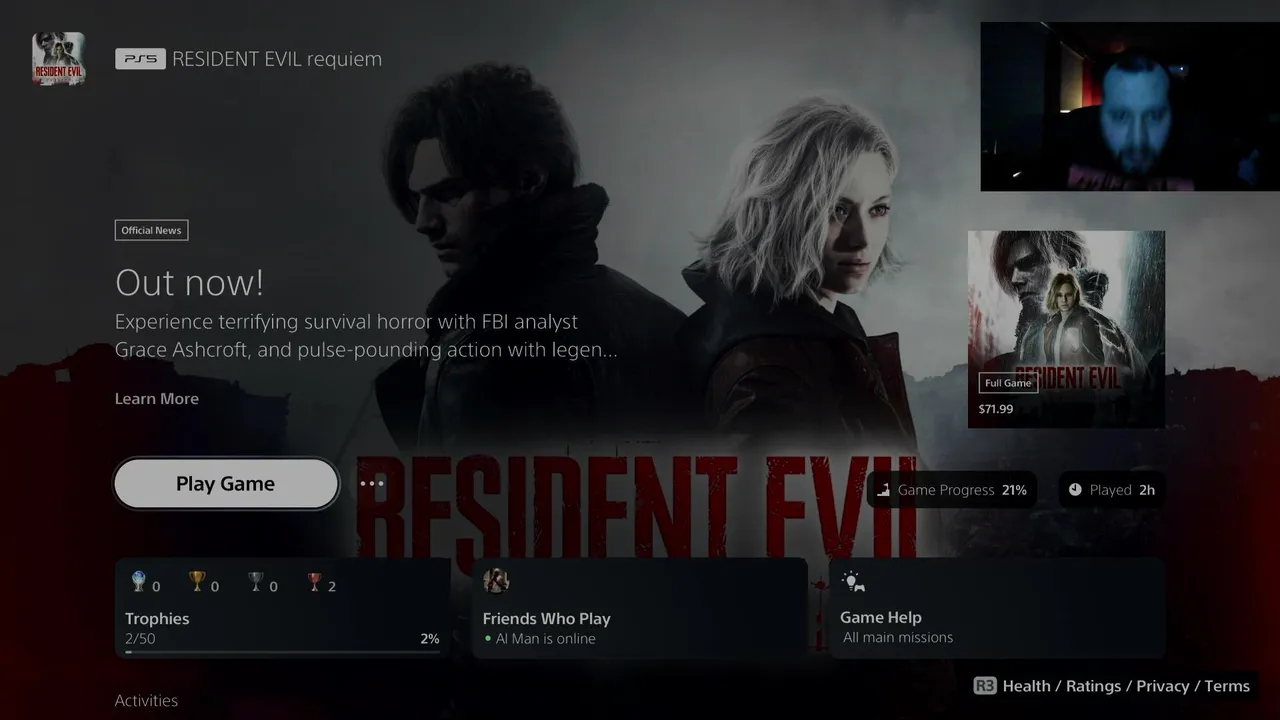Click the Official News tag
The image size is (1280, 720).
151,230
